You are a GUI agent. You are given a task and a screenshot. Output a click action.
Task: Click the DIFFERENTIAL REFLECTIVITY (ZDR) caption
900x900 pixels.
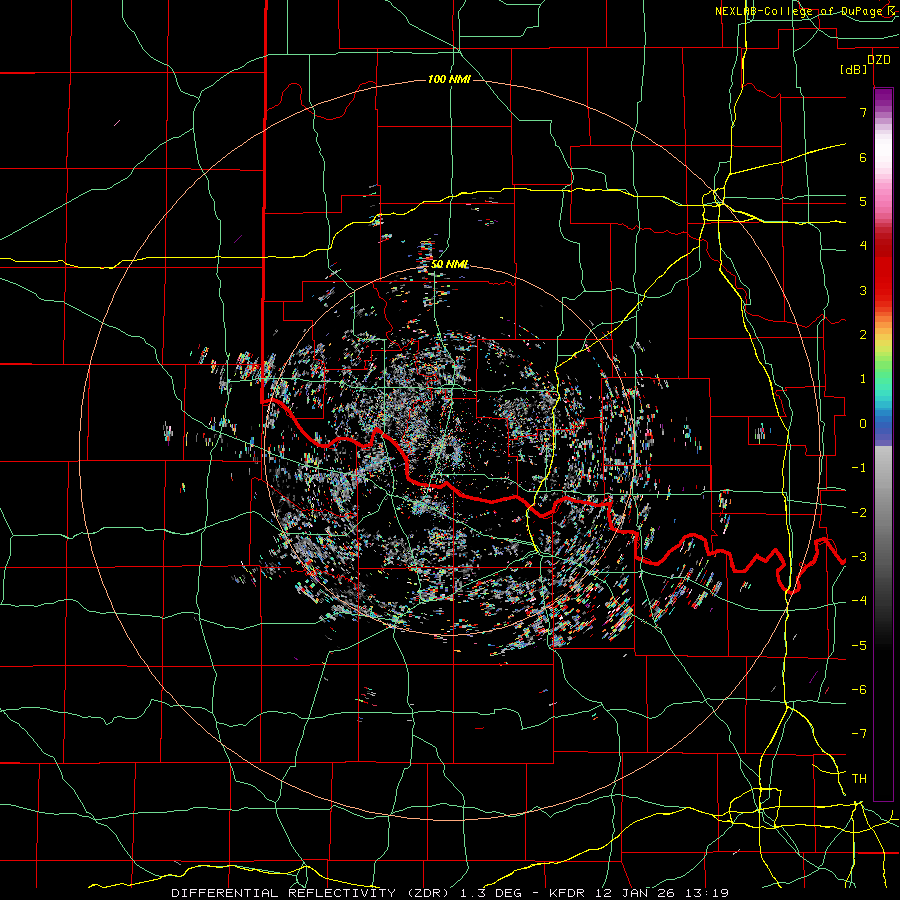click(309, 893)
